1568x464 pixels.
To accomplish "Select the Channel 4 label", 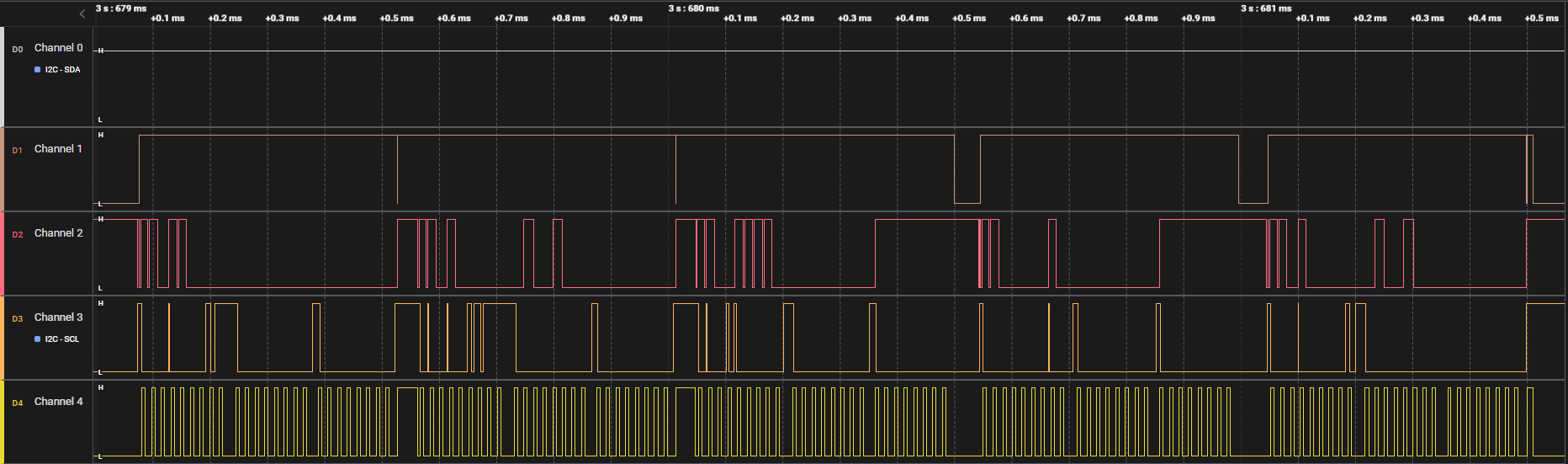I will tap(58, 402).
